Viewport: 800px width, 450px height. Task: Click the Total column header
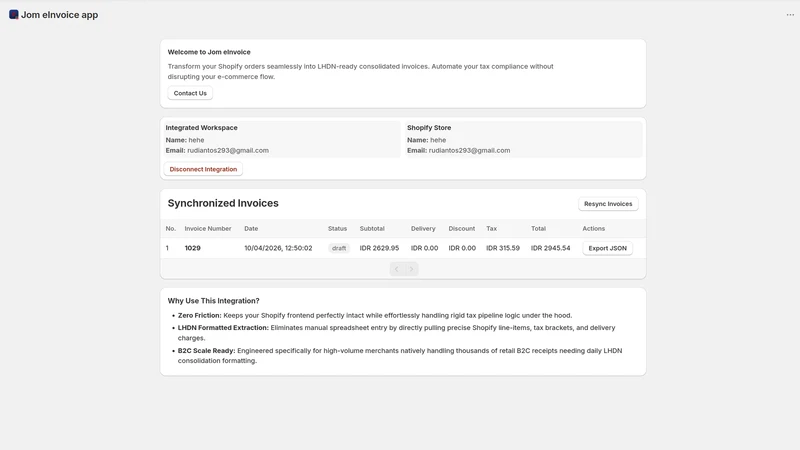click(x=538, y=229)
